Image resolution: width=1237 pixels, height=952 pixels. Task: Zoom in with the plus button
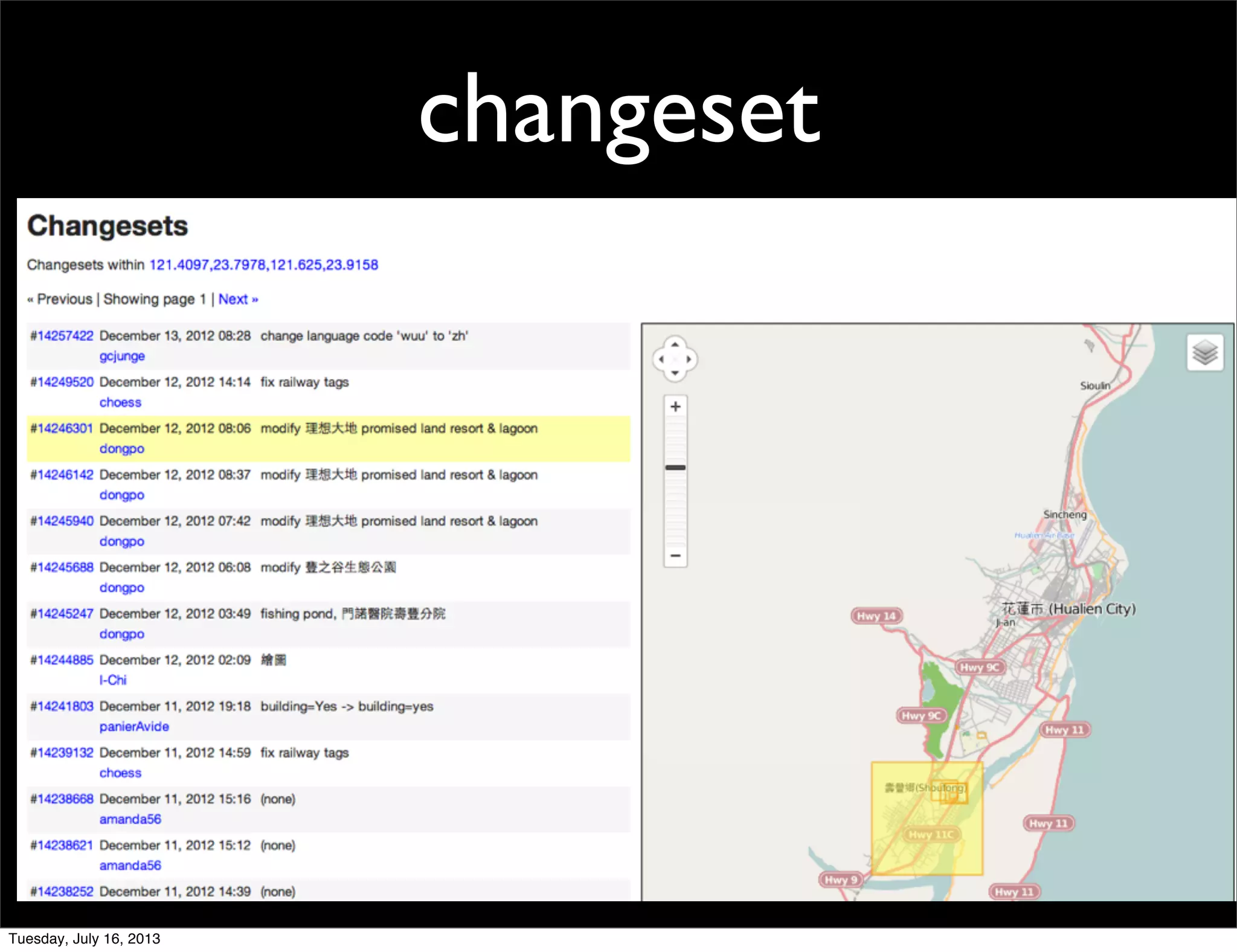675,407
